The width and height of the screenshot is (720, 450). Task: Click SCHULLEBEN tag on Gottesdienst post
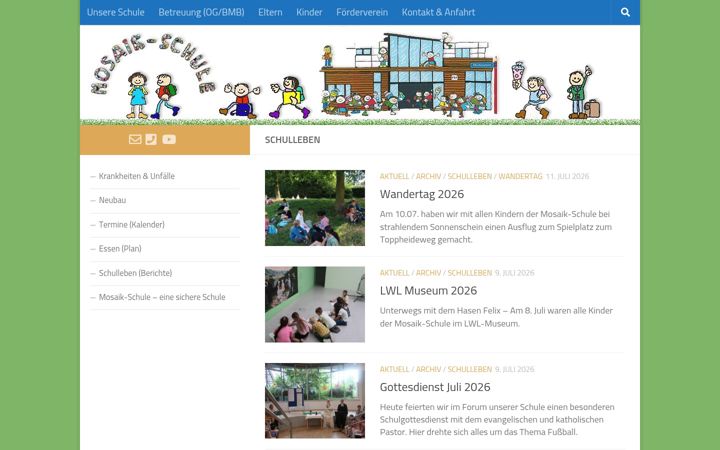470,369
